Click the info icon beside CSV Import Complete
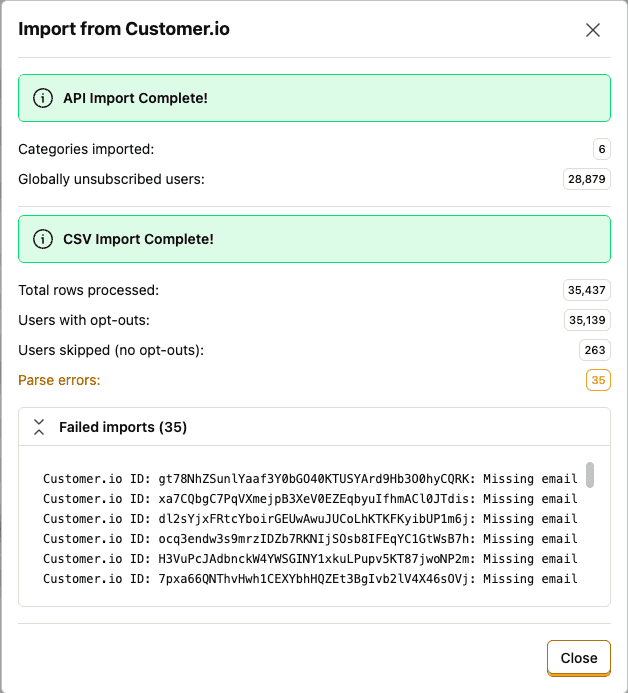The width and height of the screenshot is (628, 693). 43,239
